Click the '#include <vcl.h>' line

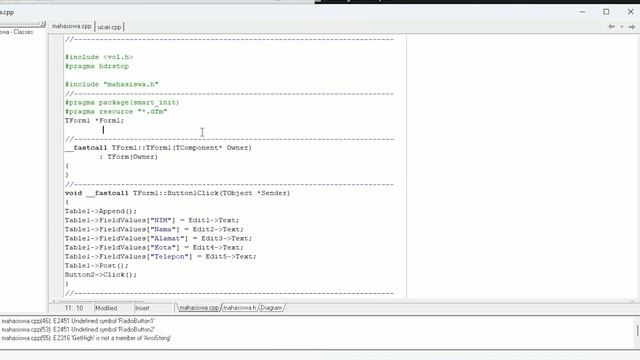tap(99, 57)
